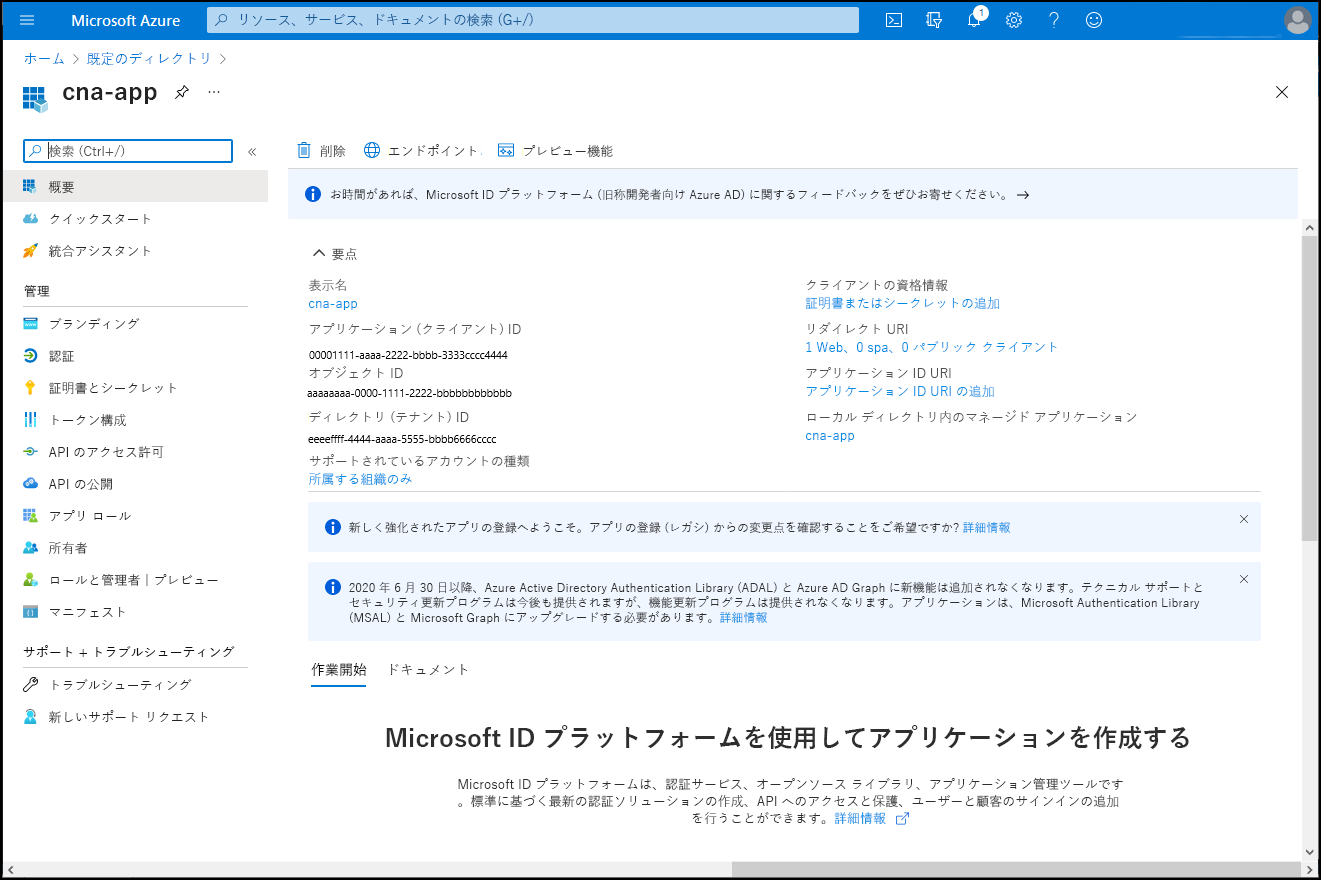Open the help question mark icon
This screenshot has height=880, width=1321.
(1054, 20)
